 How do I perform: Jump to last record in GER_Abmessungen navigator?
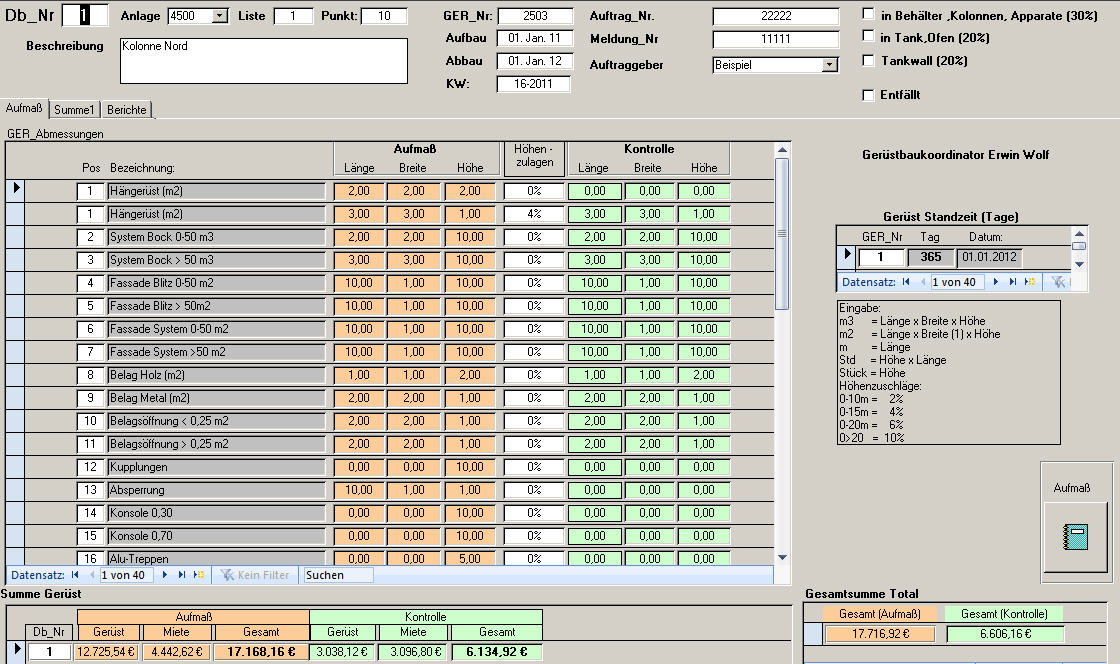coord(182,575)
